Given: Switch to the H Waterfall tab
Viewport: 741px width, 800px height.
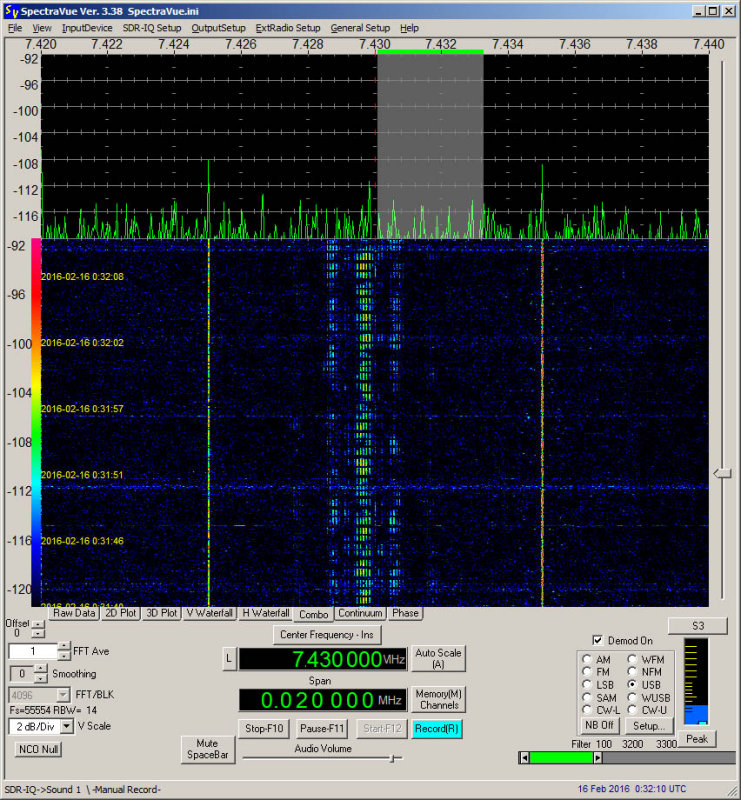Looking at the screenshot, I should tap(265, 613).
